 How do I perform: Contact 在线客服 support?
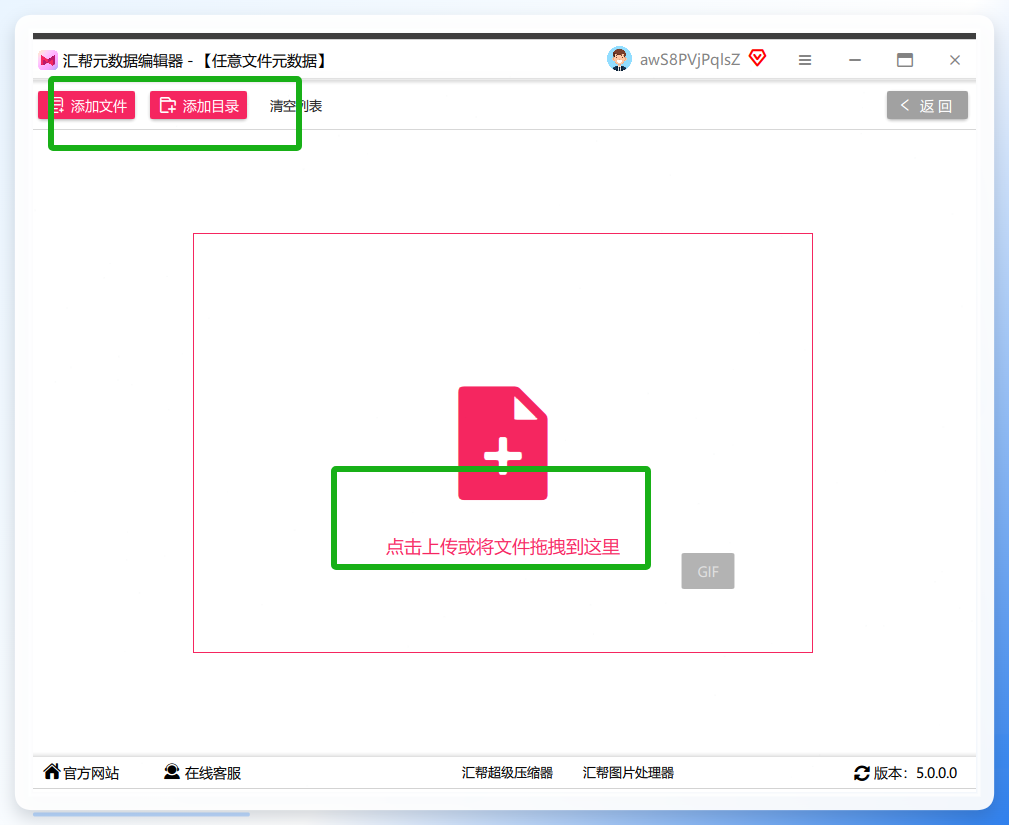point(213,773)
